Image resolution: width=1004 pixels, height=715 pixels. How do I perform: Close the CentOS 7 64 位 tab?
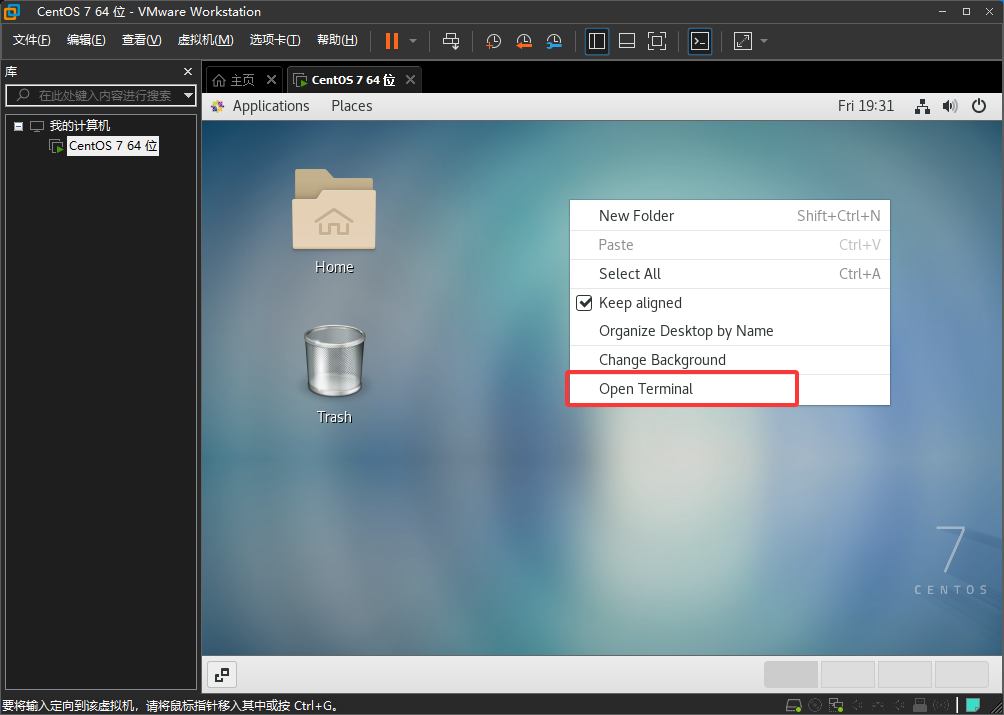click(x=410, y=79)
